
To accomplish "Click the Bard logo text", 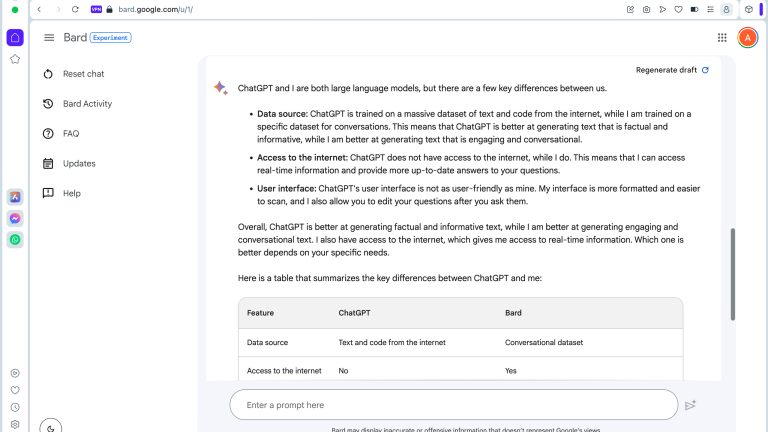I will pyautogui.click(x=75, y=38).
